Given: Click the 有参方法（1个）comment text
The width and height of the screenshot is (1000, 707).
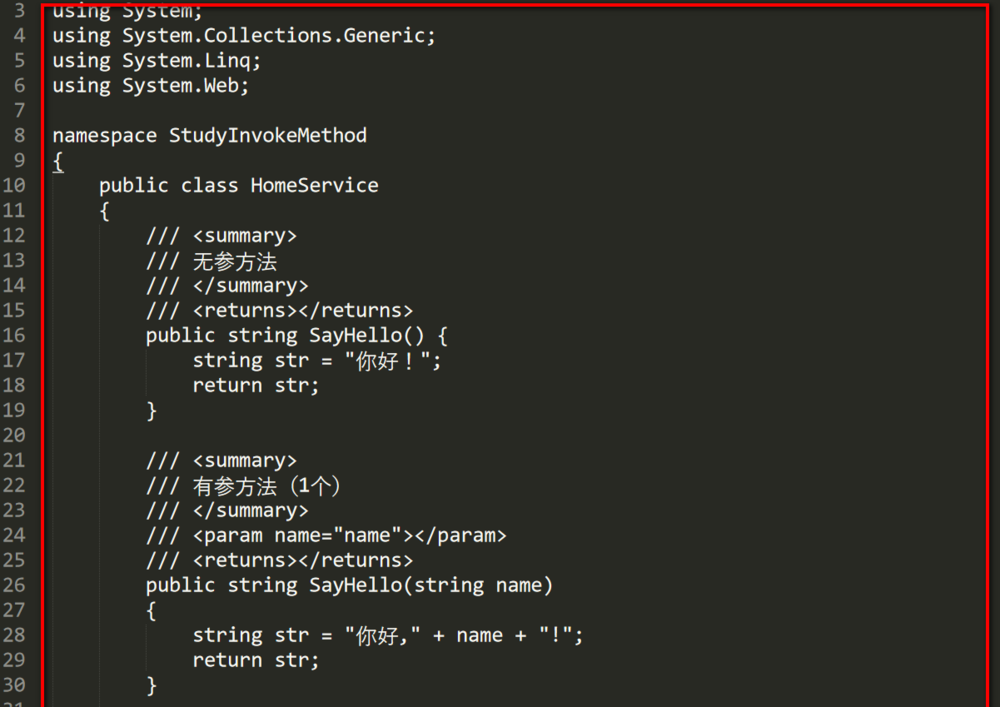Looking at the screenshot, I should (267, 486).
